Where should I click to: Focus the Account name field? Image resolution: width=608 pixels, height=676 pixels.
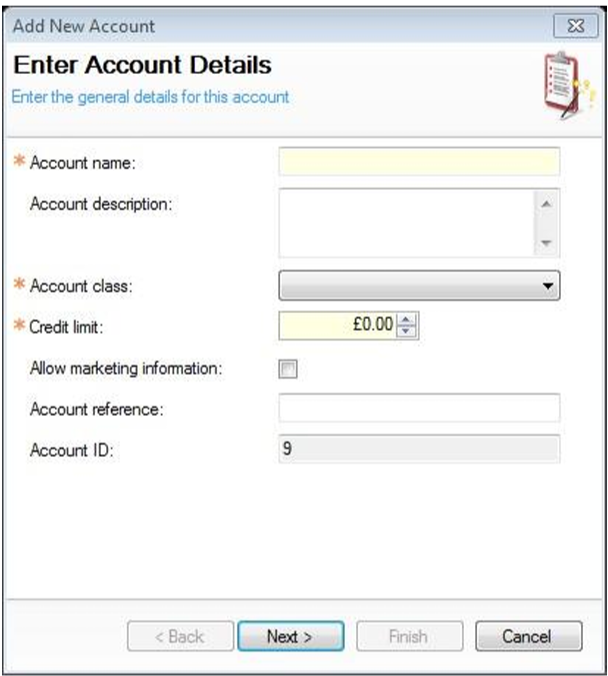(x=418, y=162)
